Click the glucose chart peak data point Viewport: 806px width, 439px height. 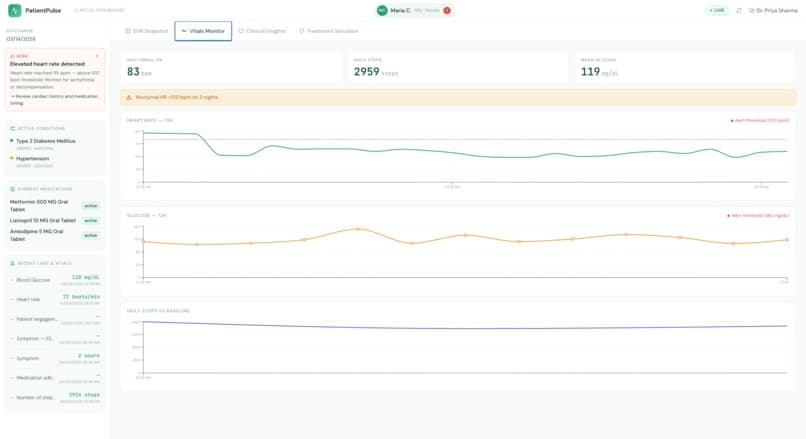pos(358,229)
